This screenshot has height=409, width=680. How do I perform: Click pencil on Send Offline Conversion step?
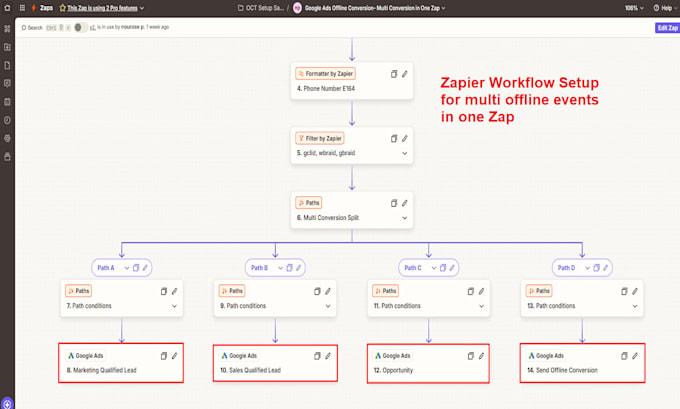click(x=635, y=356)
